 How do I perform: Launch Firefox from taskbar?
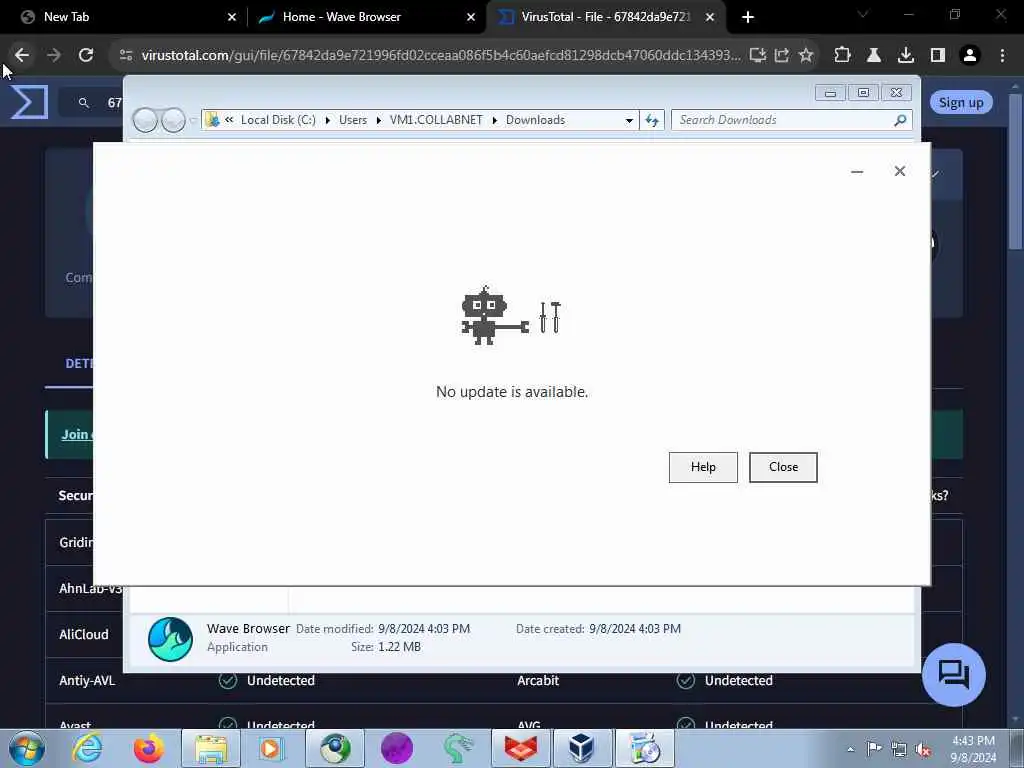point(149,748)
